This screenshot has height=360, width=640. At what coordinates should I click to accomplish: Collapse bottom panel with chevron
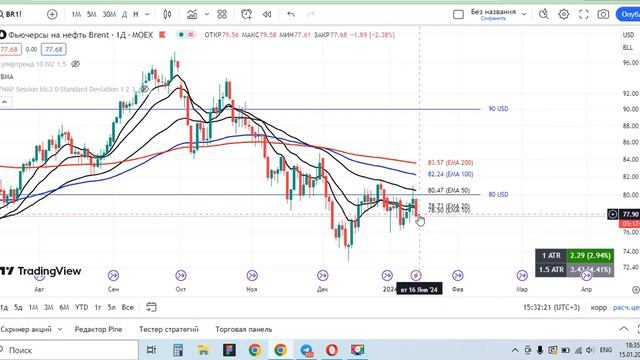point(624,329)
